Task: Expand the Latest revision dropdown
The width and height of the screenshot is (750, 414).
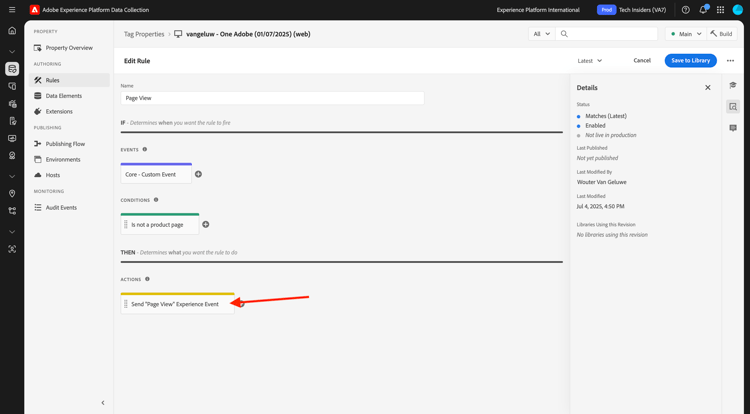Action: click(x=590, y=61)
